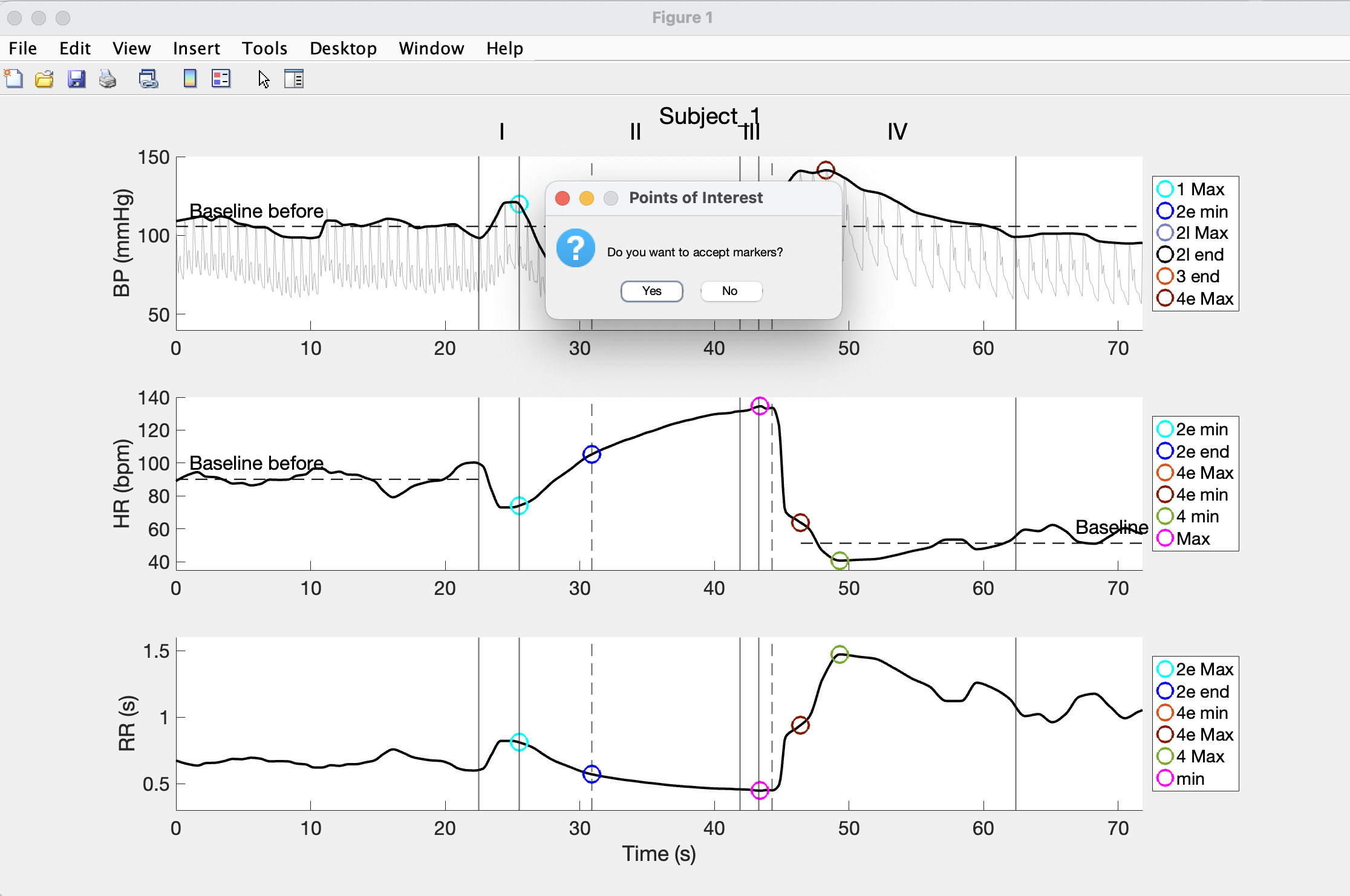This screenshot has height=896, width=1350.
Task: Click the green 4 Max marker on RR plot
Action: 840,654
